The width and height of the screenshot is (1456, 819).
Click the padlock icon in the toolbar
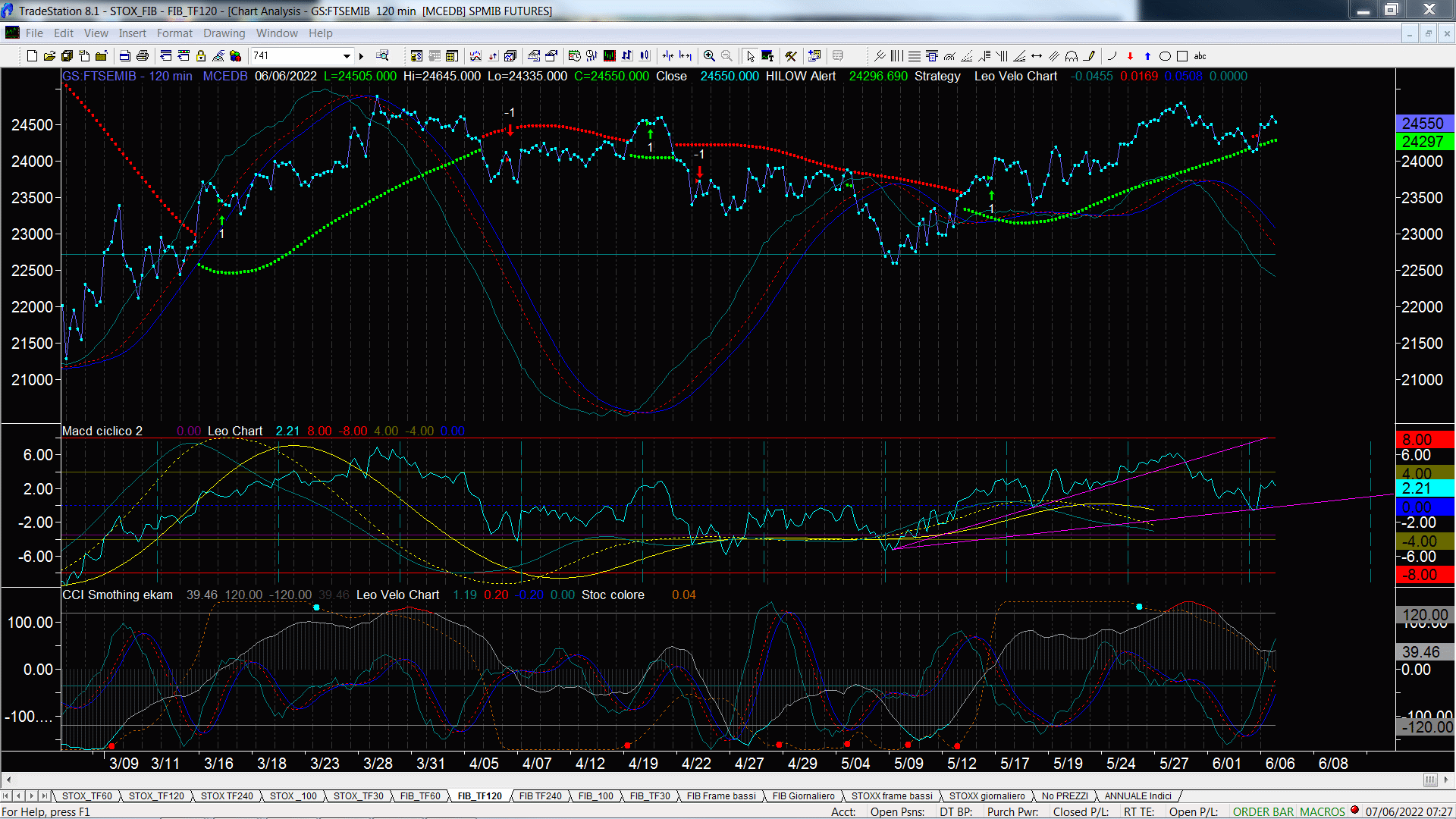201,56
